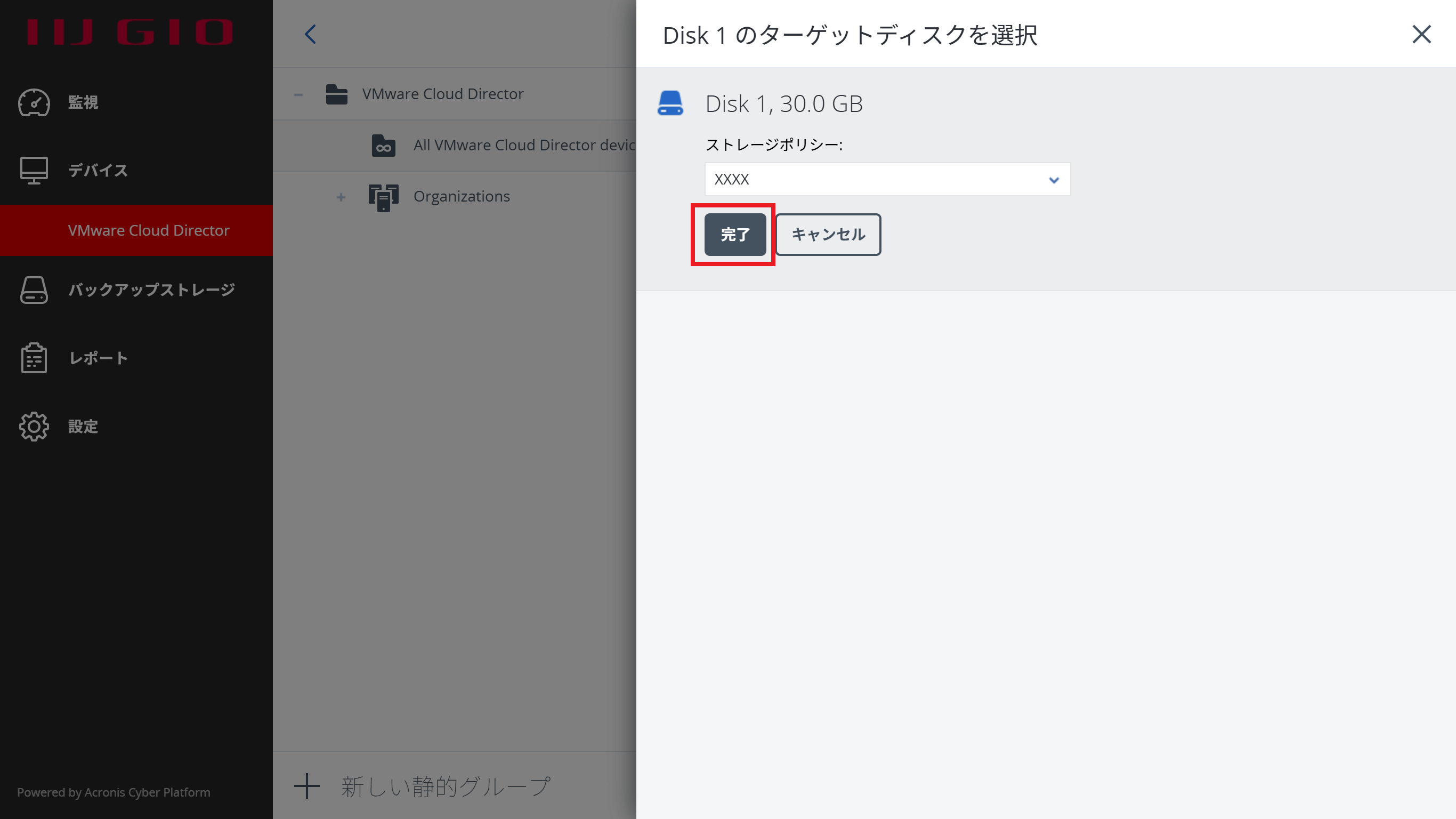
Task: Click the All VMware Cloud Director devices folder icon
Action: click(x=383, y=146)
